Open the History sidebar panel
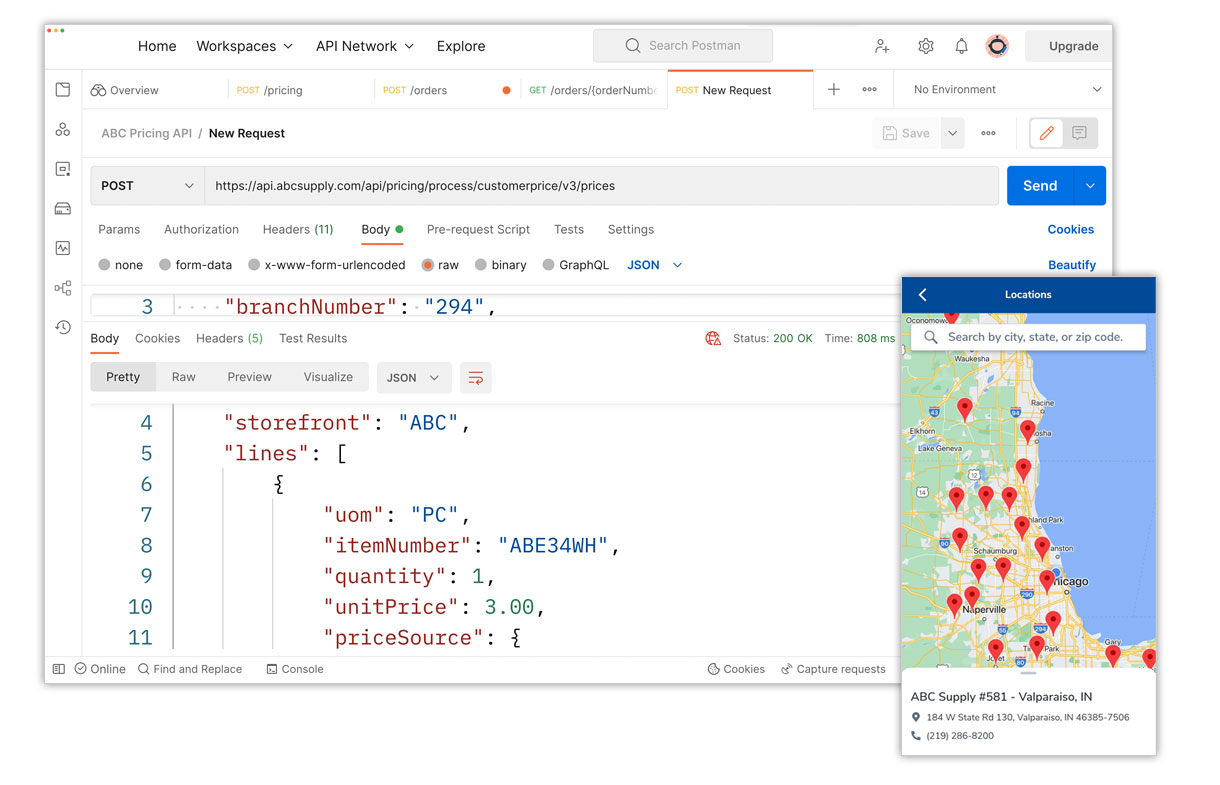This screenshot has height=785, width=1220. pos(62,327)
